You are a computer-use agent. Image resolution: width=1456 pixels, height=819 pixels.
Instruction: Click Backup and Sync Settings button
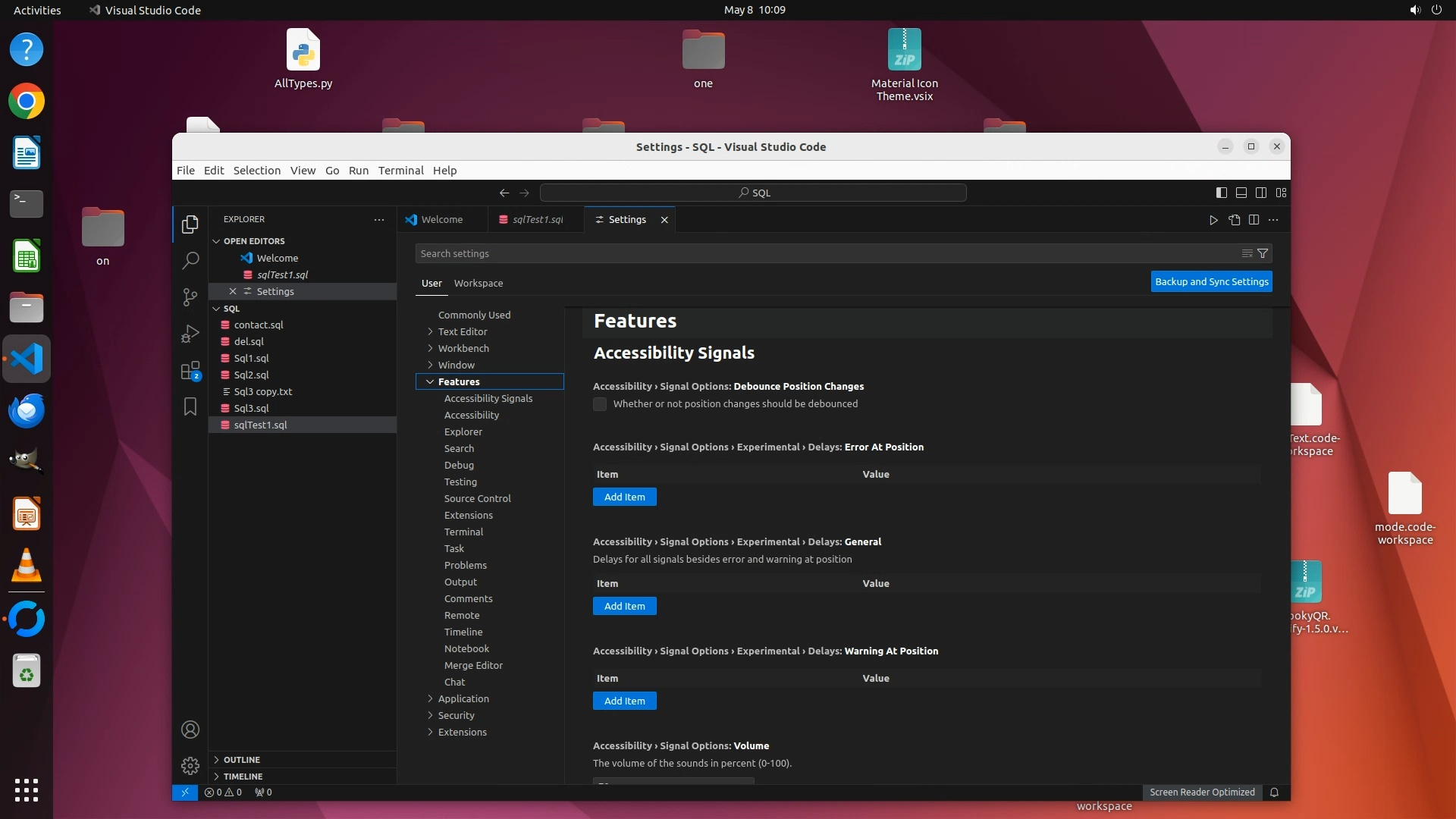[x=1211, y=281]
